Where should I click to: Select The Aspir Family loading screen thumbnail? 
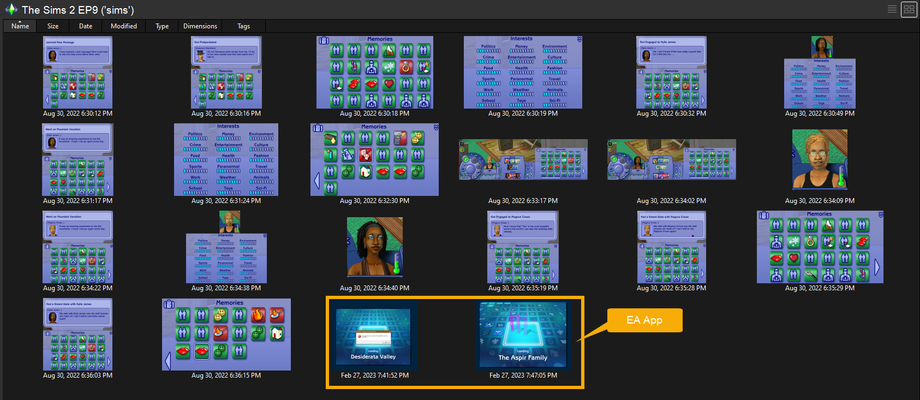point(523,334)
